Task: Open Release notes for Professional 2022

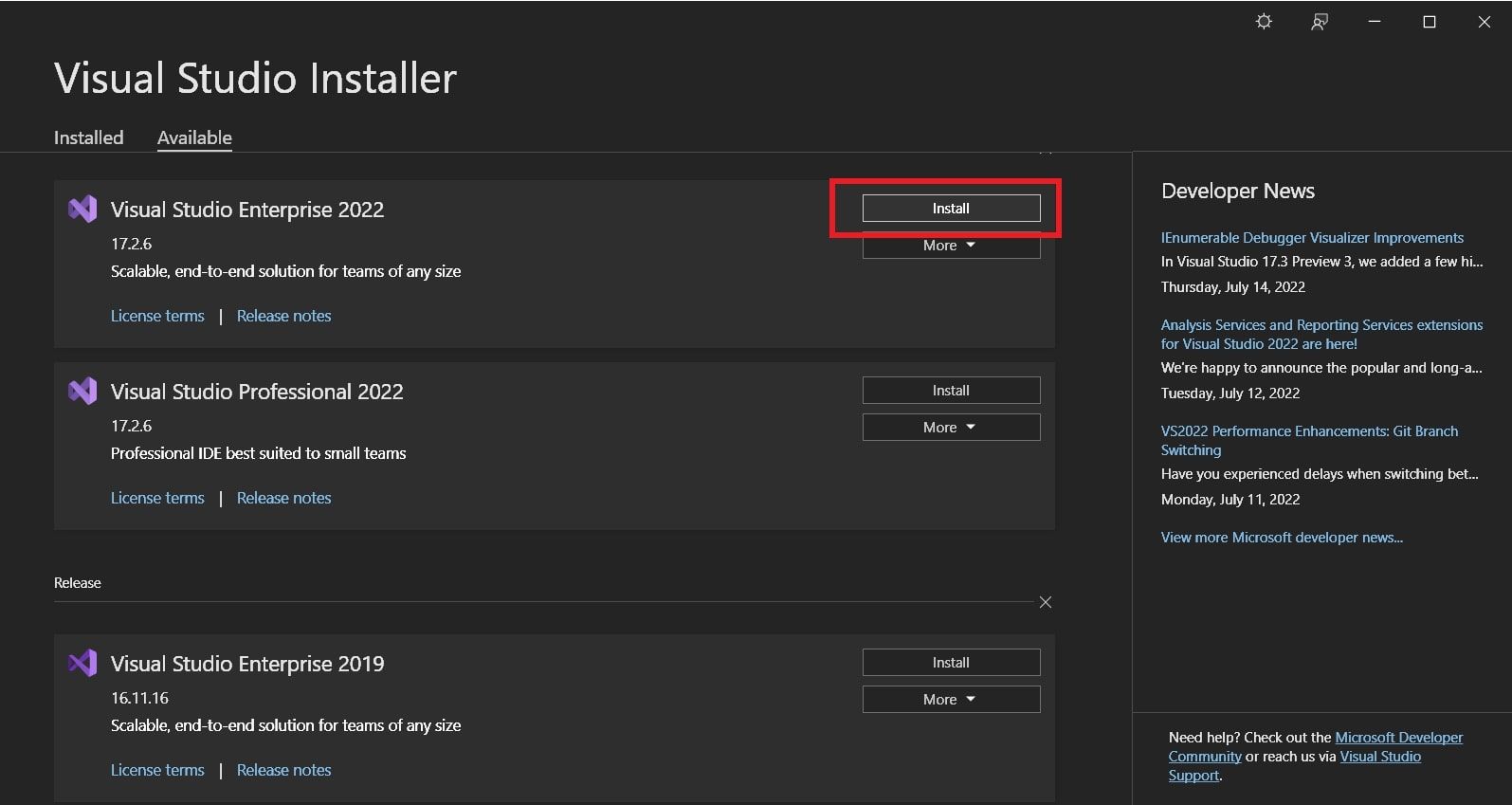Action: 283,498
